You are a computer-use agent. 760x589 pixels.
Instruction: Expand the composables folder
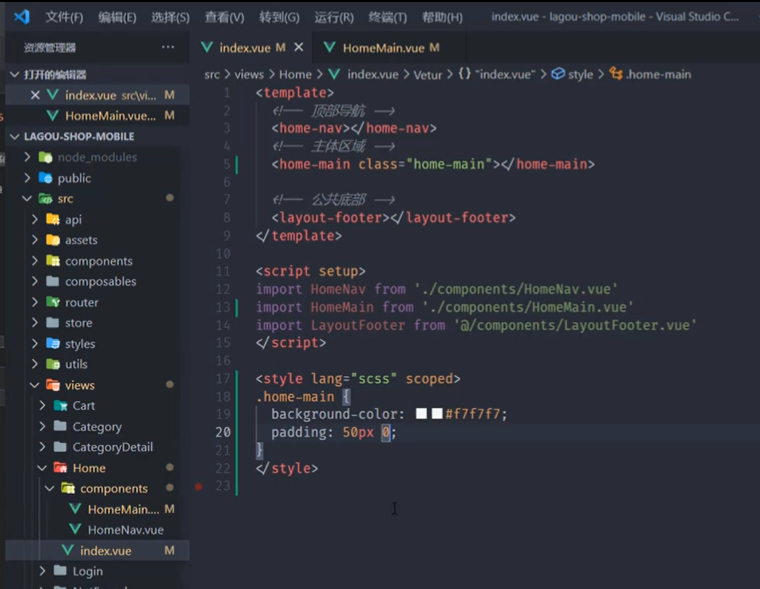pyautogui.click(x=35, y=281)
